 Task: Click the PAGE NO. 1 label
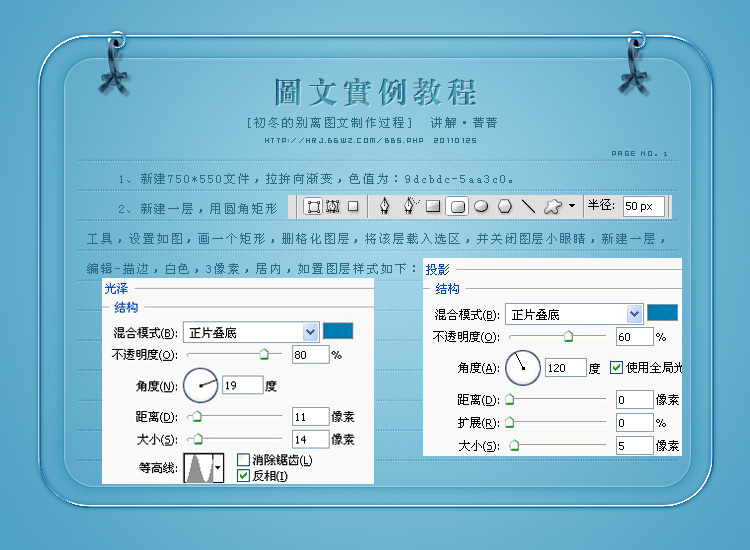pos(640,154)
